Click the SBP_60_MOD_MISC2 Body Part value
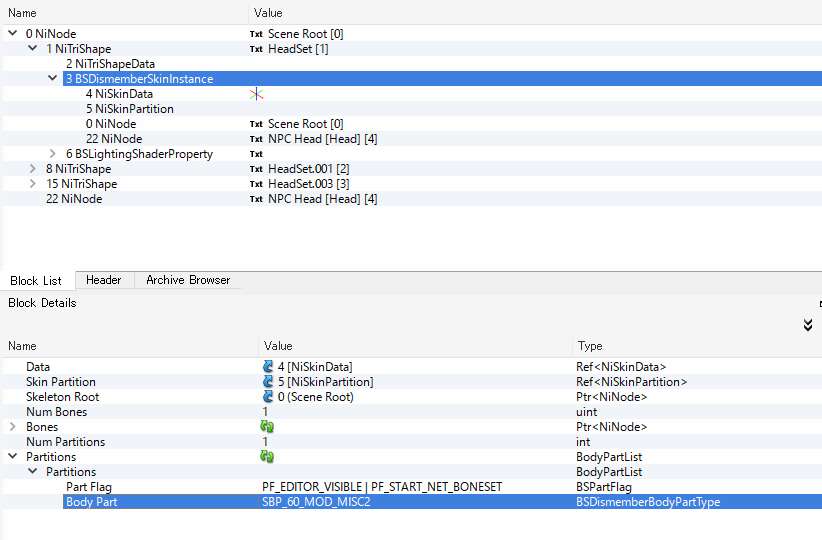Image resolution: width=822 pixels, height=540 pixels. pyautogui.click(x=316, y=502)
